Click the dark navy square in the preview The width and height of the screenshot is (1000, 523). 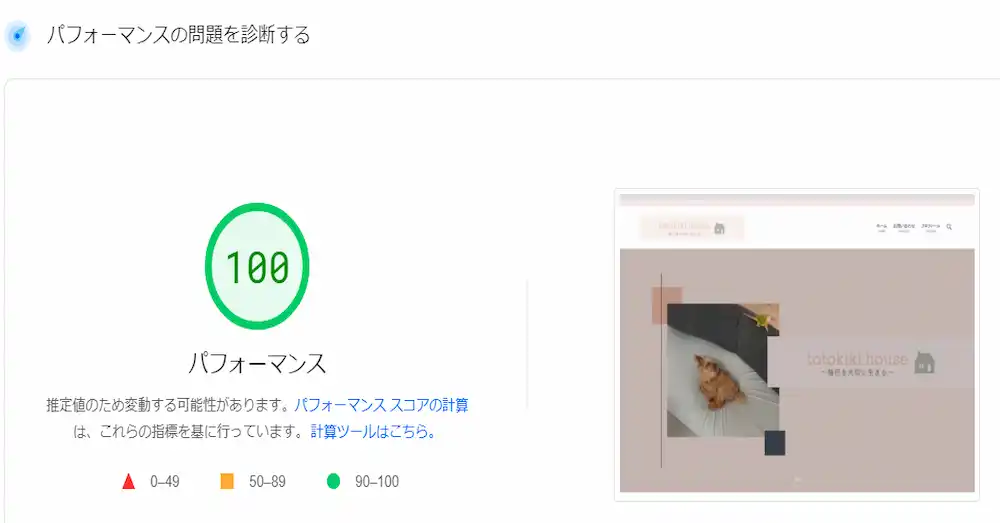[x=775, y=443]
